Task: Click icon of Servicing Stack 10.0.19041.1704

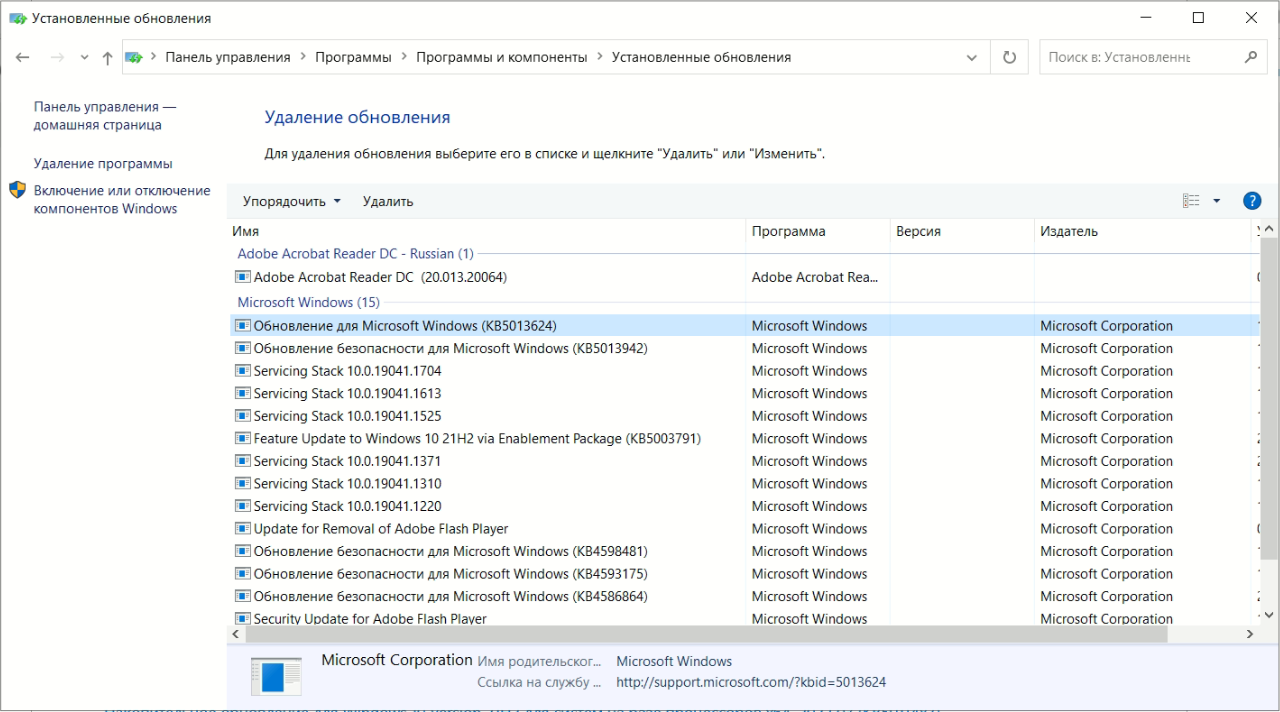Action: click(242, 371)
